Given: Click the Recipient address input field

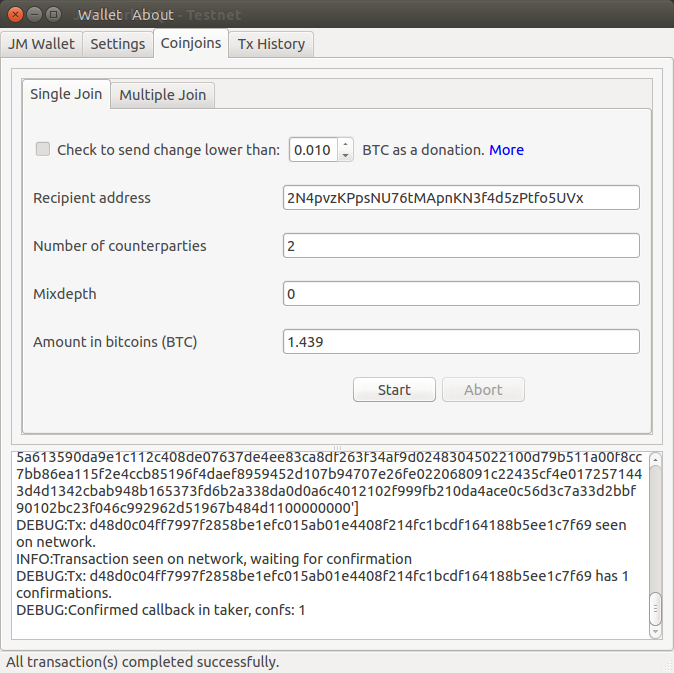Looking at the screenshot, I should pos(461,198).
